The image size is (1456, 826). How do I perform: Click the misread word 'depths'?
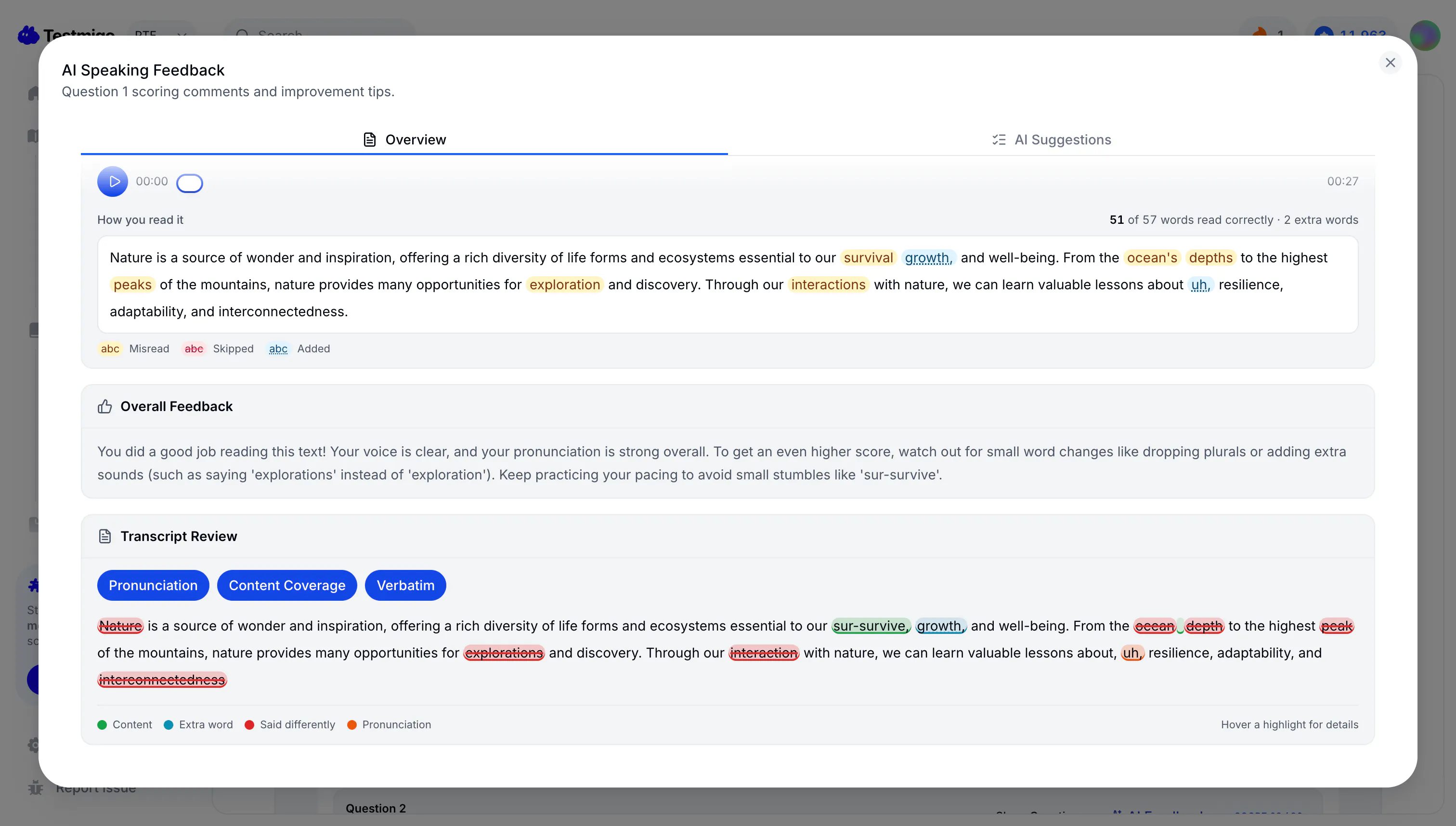(1211, 258)
